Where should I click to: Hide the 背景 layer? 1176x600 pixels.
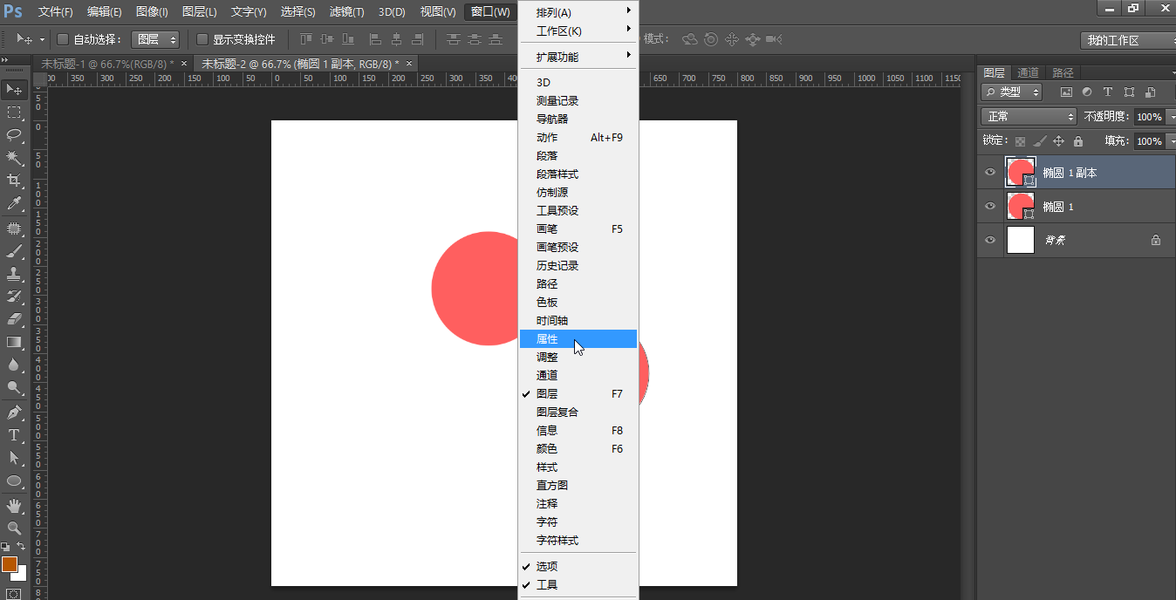pyautogui.click(x=990, y=240)
